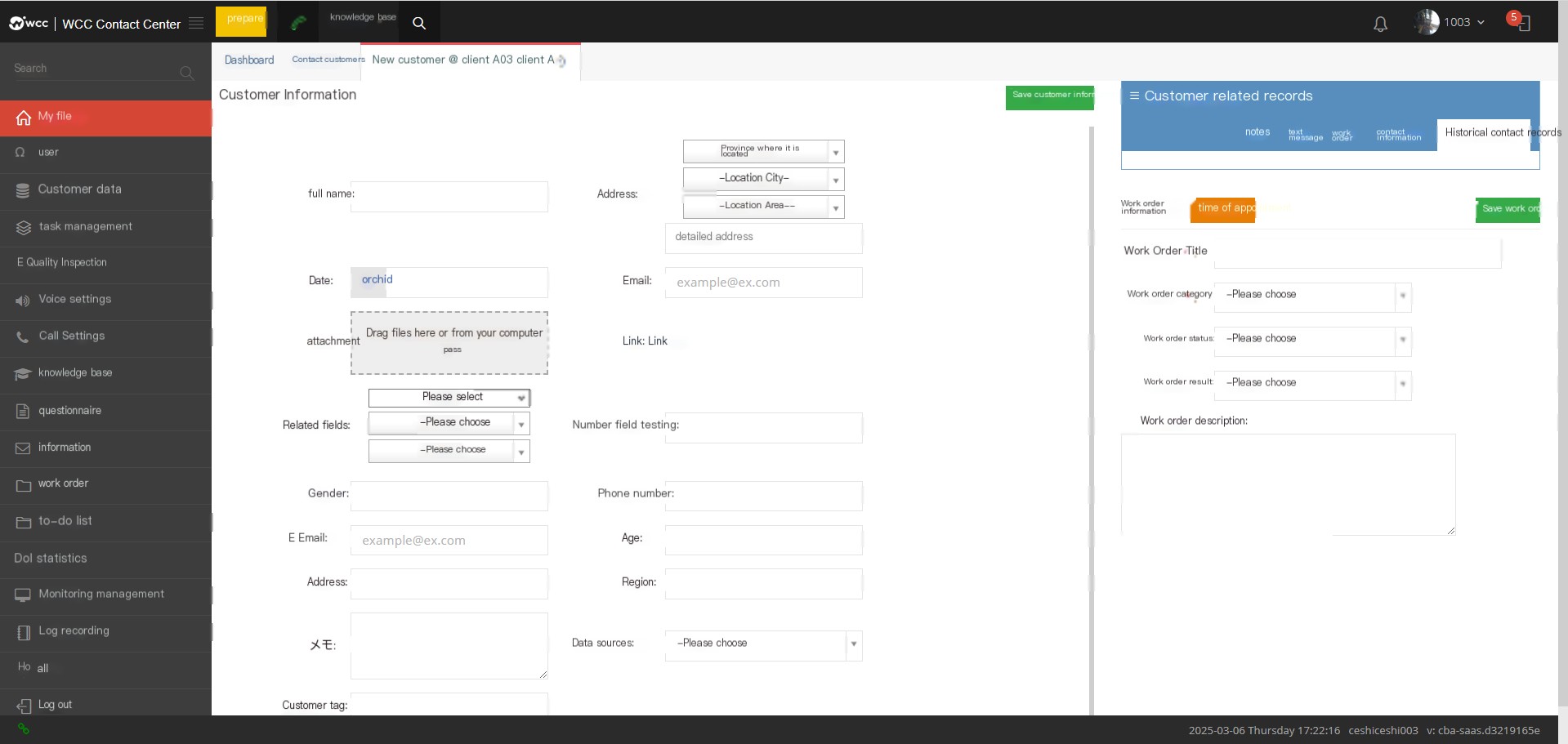Open the Location Area dropdown
The height and width of the screenshot is (744, 1568).
[763, 207]
